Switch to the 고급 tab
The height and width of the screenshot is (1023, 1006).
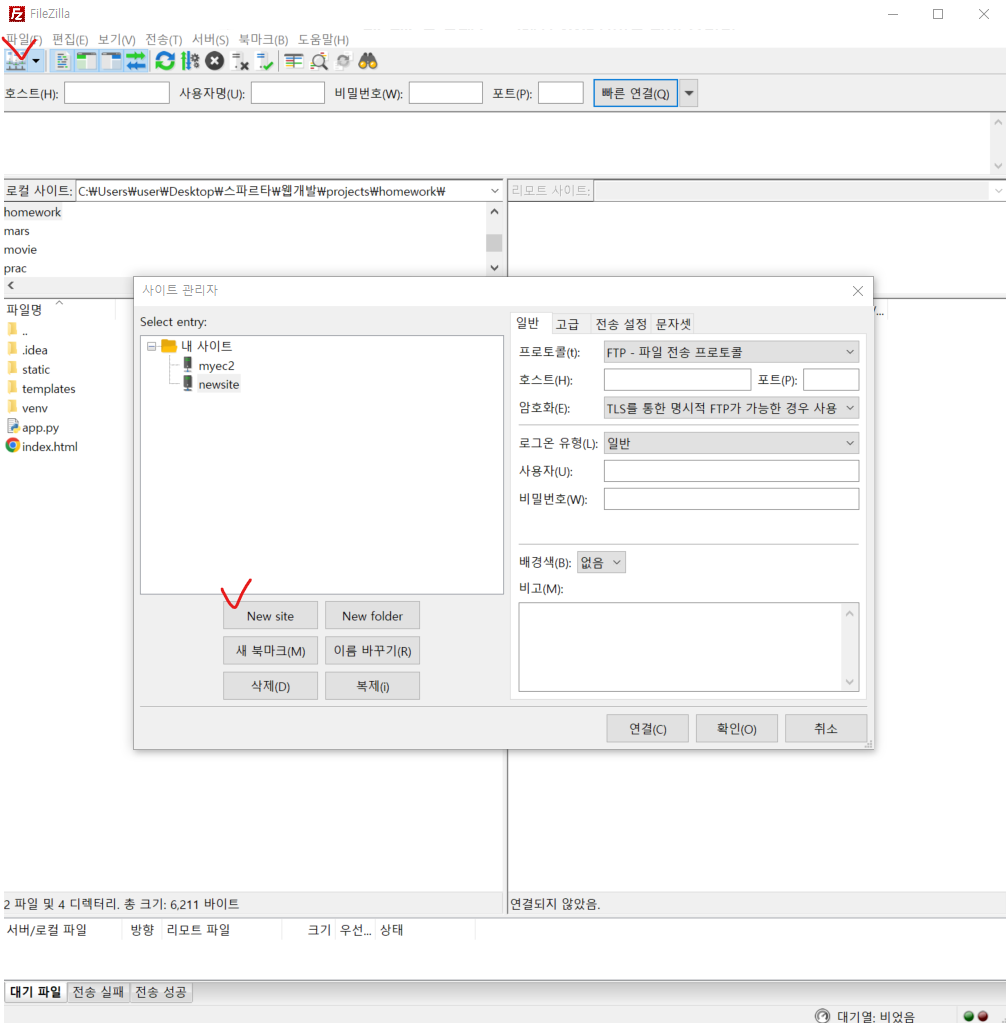coord(567,324)
